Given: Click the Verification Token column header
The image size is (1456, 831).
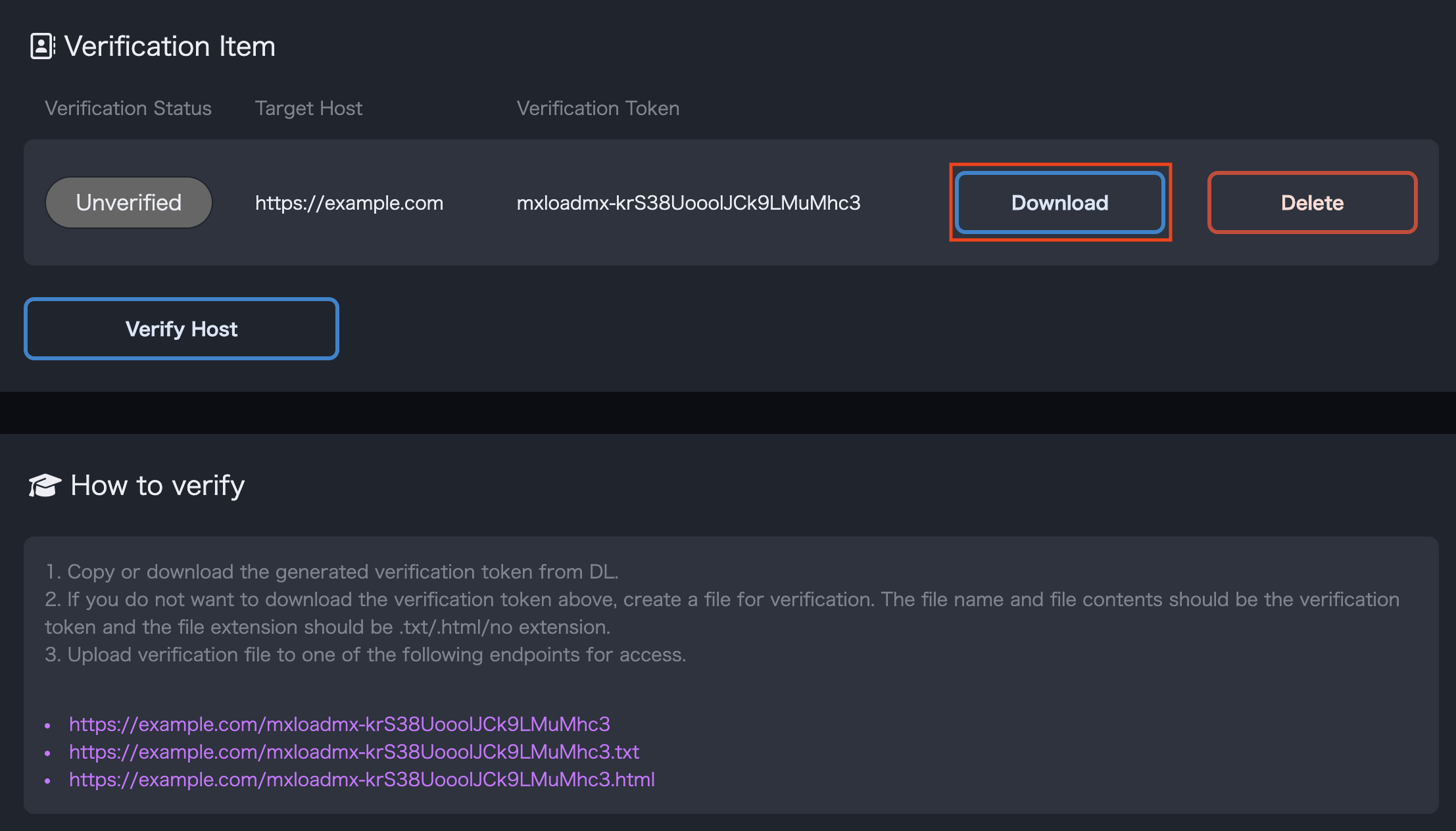Looking at the screenshot, I should pos(598,108).
